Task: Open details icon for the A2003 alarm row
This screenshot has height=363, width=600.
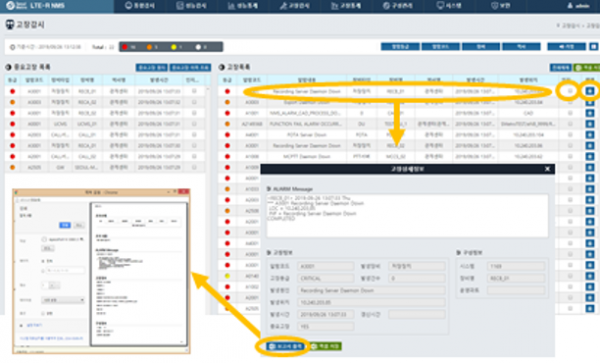Action: pos(590,200)
